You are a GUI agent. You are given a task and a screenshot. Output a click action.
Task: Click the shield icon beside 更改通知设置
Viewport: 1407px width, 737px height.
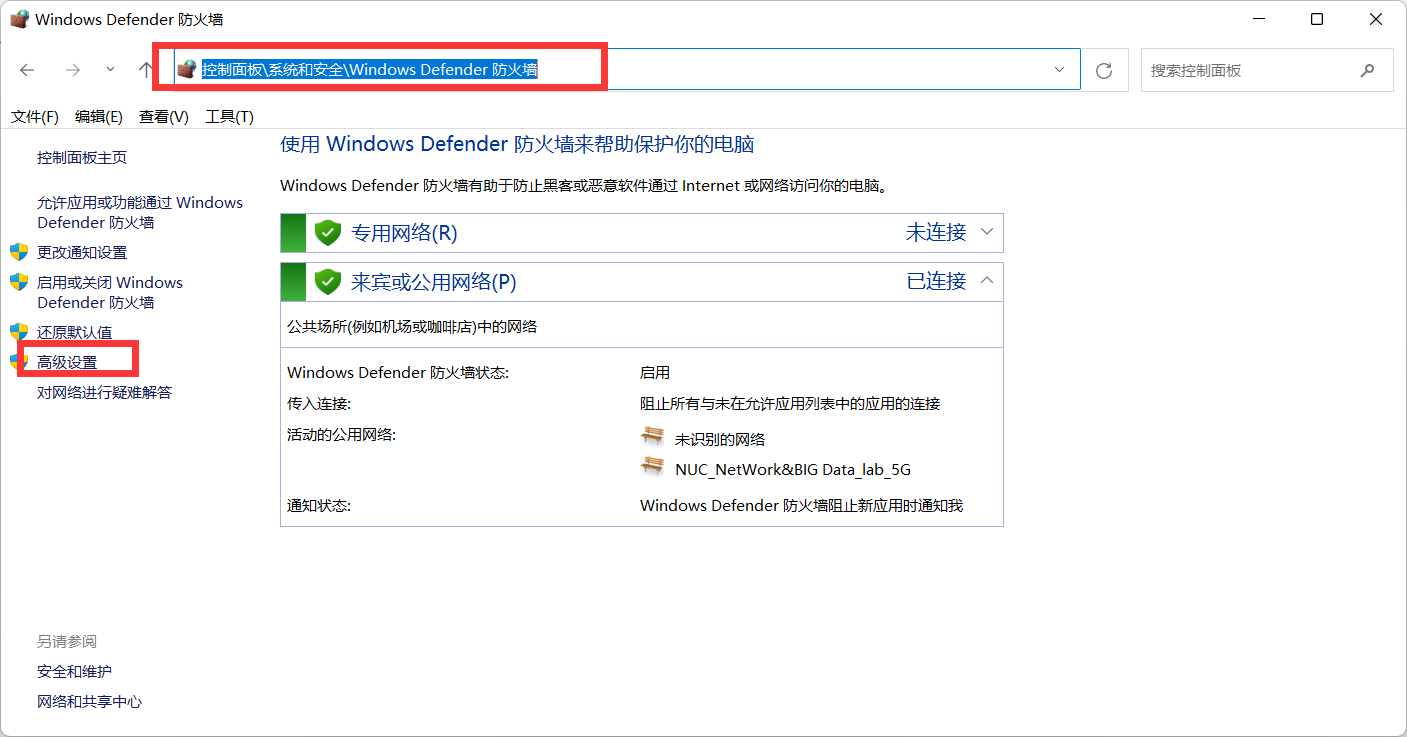click(x=19, y=252)
